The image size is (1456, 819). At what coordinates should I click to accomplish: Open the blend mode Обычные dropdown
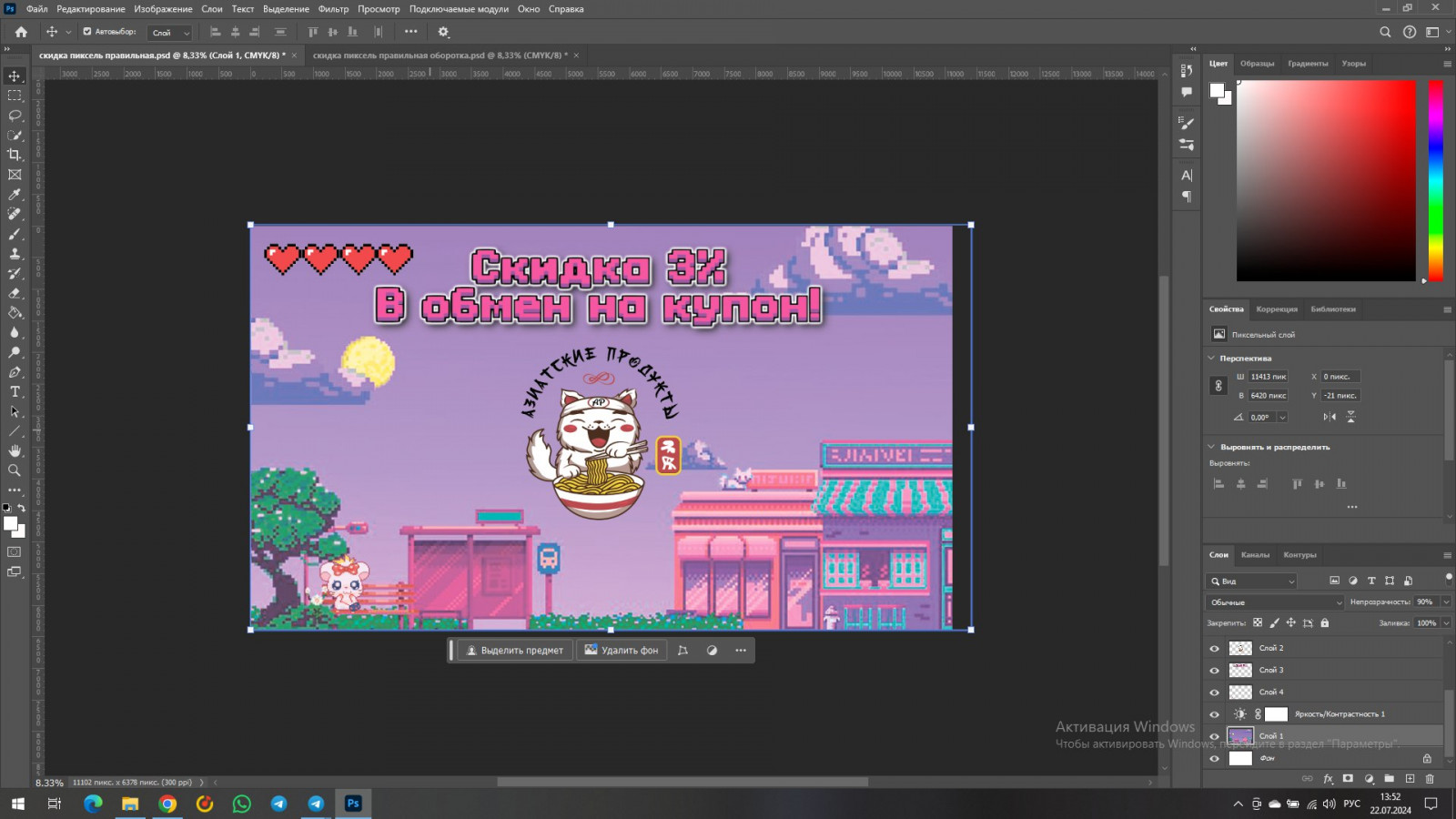[1274, 602]
